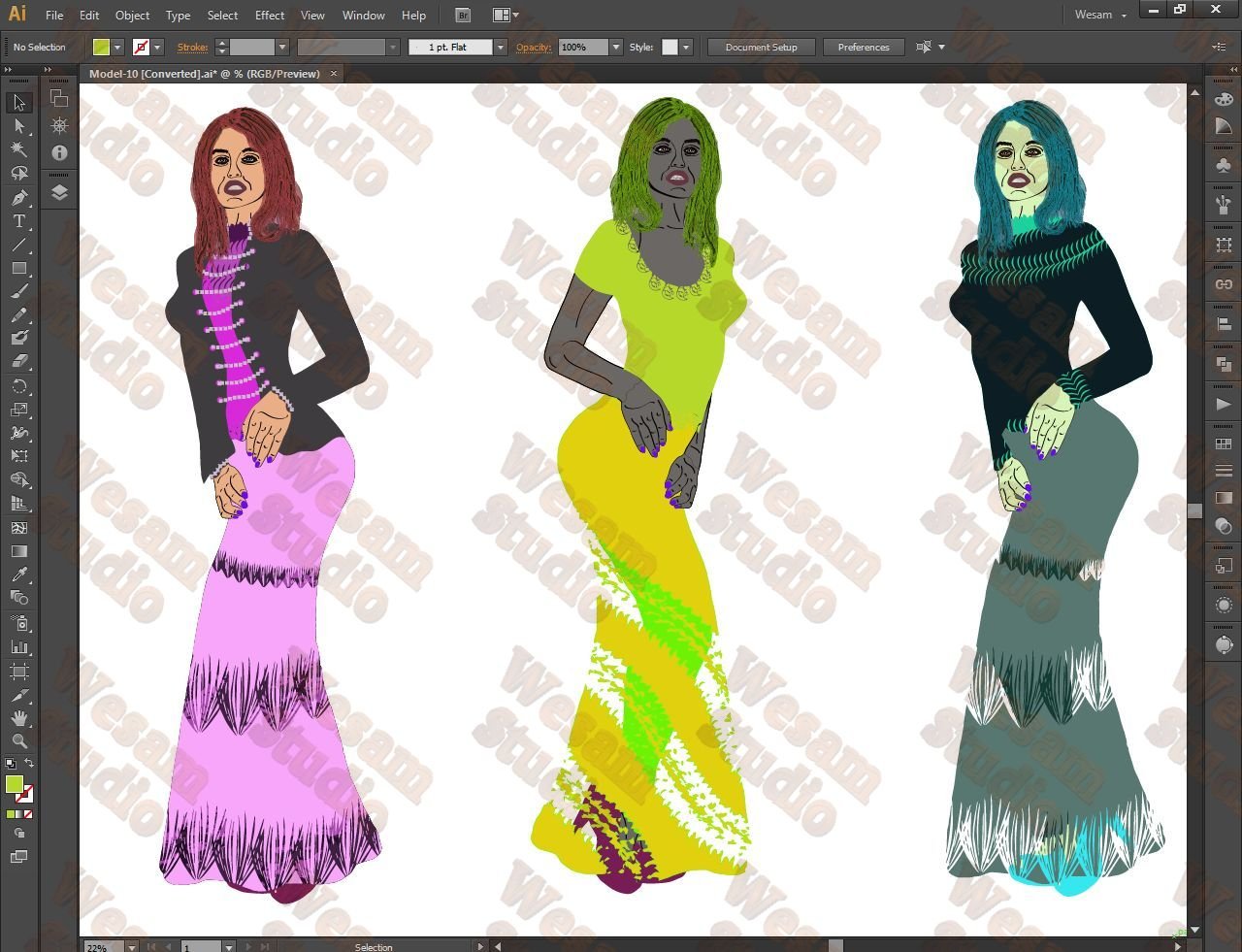This screenshot has width=1242, height=952.
Task: Click the fill color swatch in Tools panel
Action: pyautogui.click(x=15, y=785)
